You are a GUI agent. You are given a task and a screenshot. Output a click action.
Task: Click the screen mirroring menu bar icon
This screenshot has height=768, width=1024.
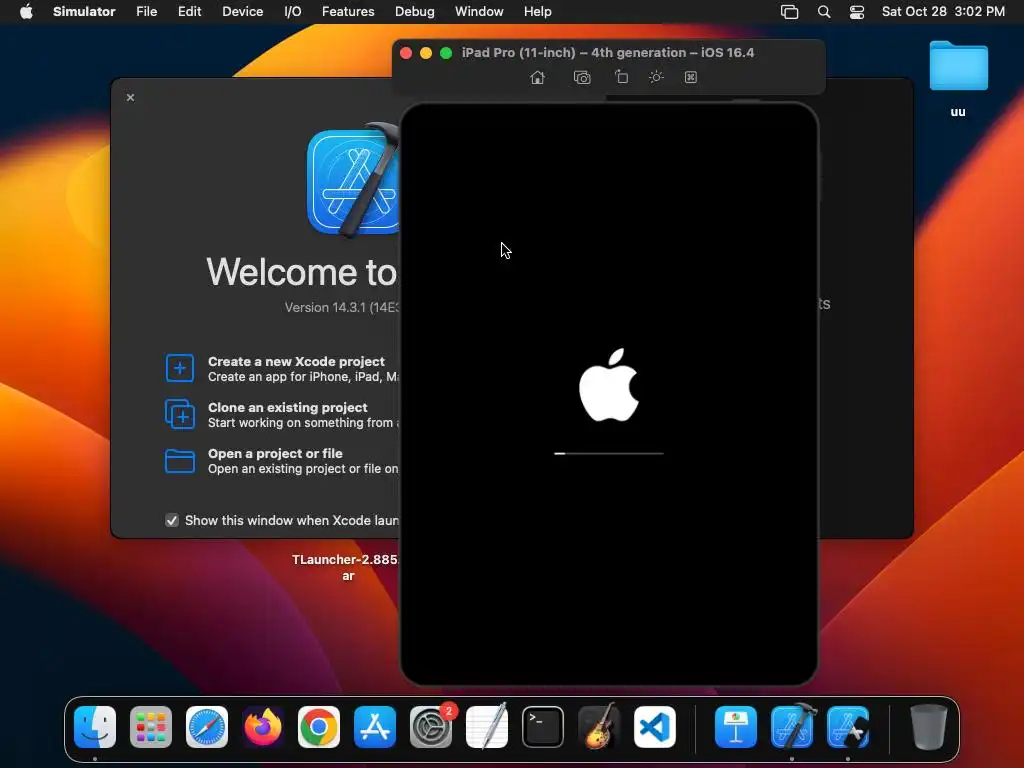[x=790, y=12]
